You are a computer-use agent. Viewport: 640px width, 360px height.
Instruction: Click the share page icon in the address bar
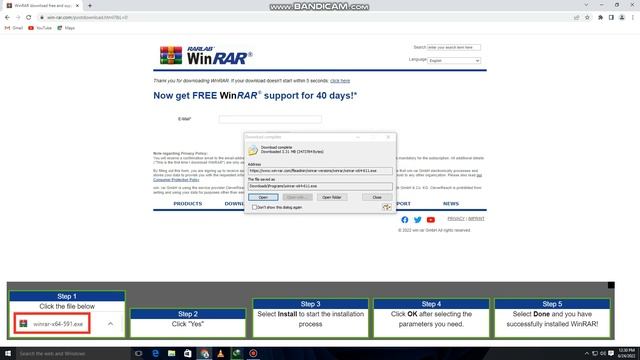(576, 18)
